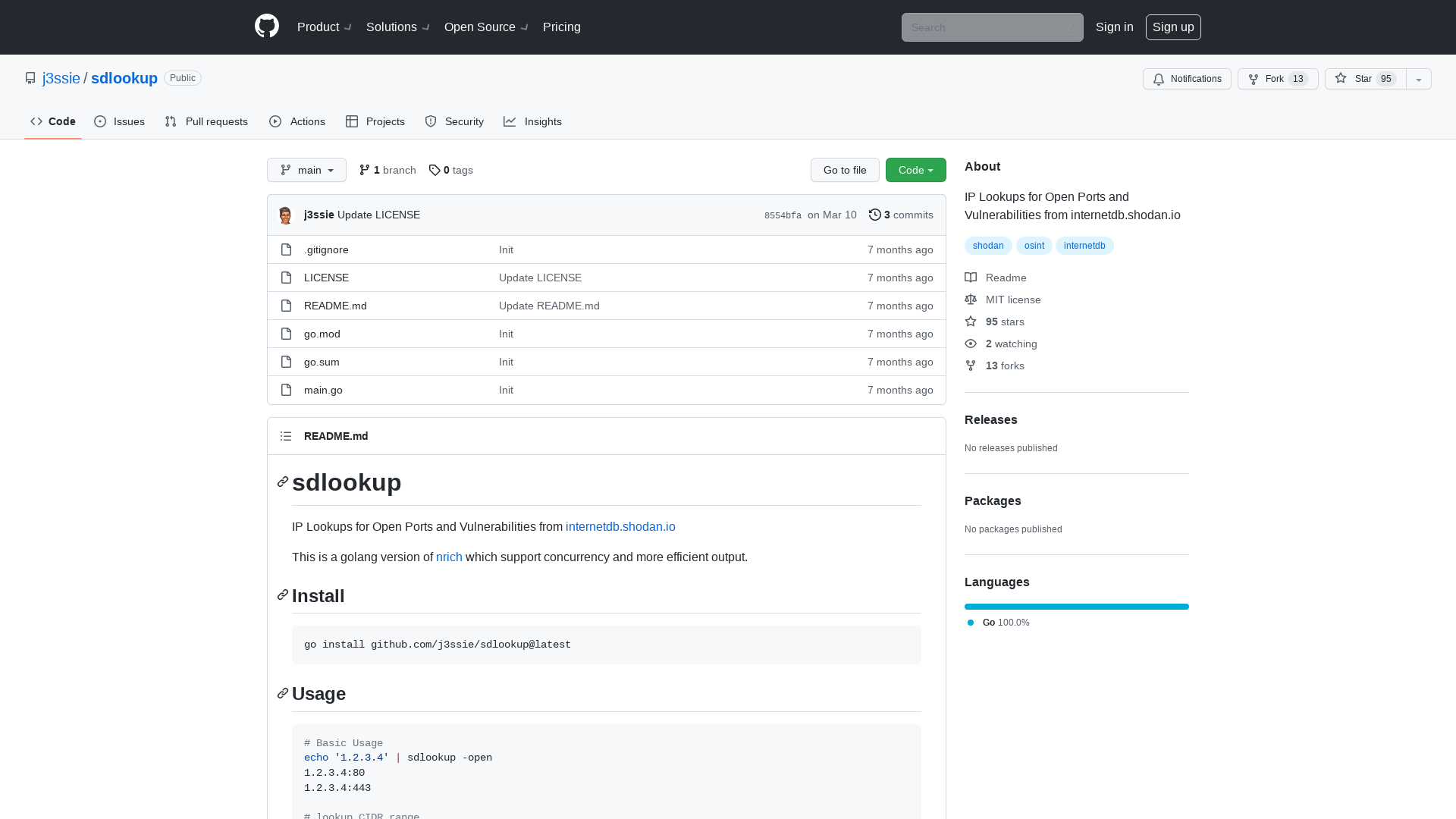Click the scale icon beside MIT license

(971, 300)
